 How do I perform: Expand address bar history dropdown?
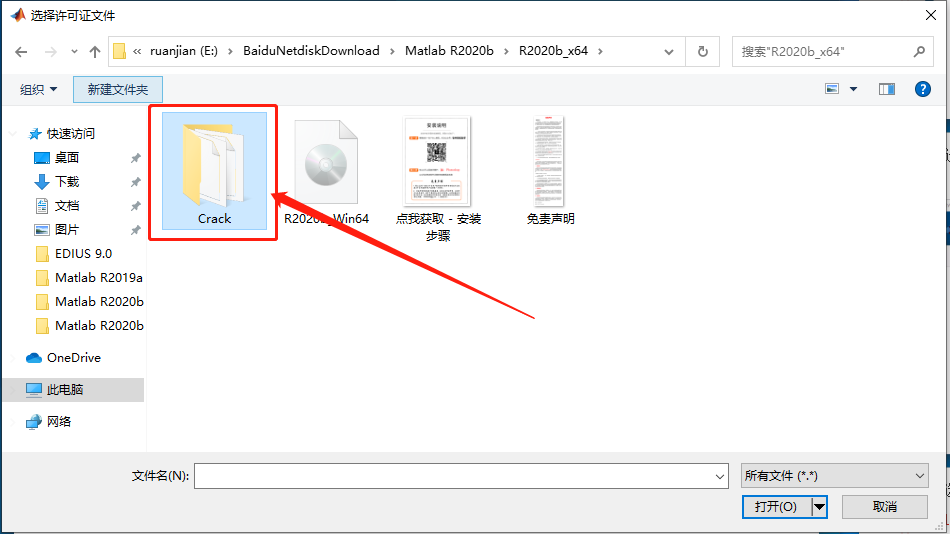[669, 52]
